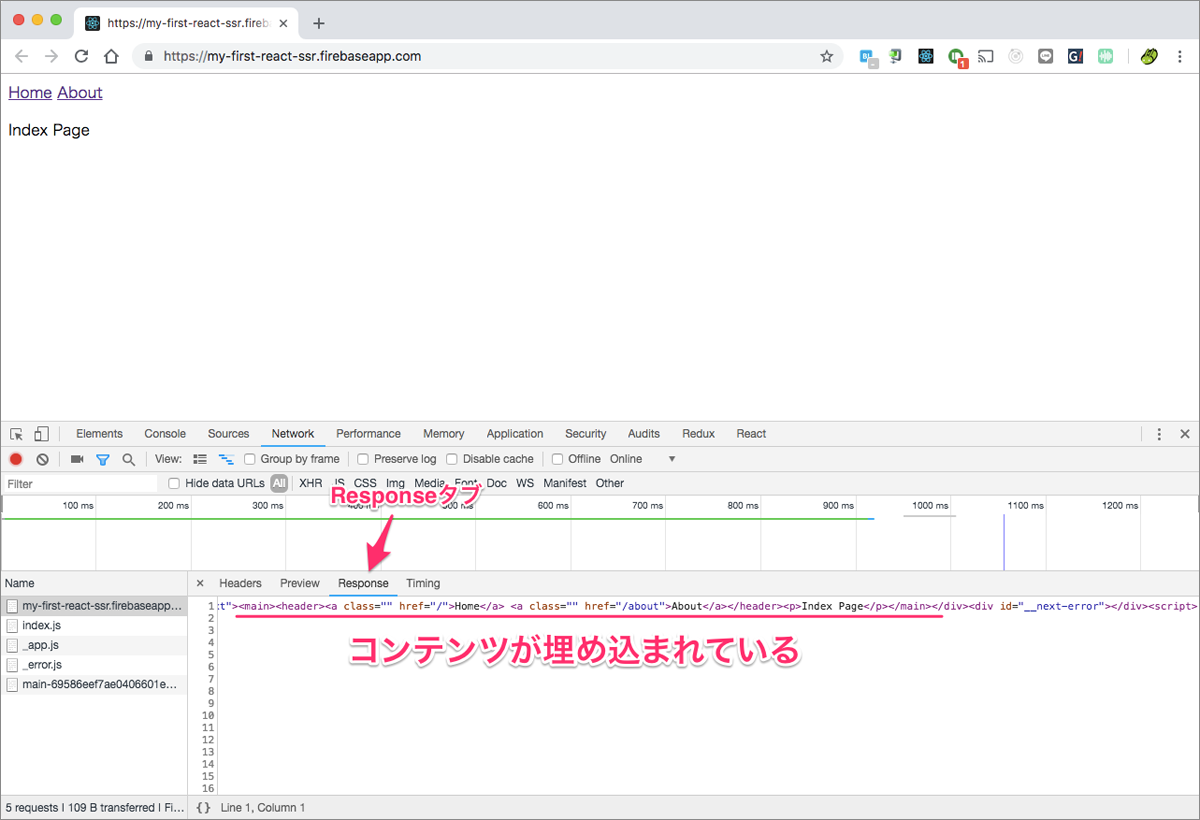
Task: Stop recording the network log
Action: pos(16,459)
